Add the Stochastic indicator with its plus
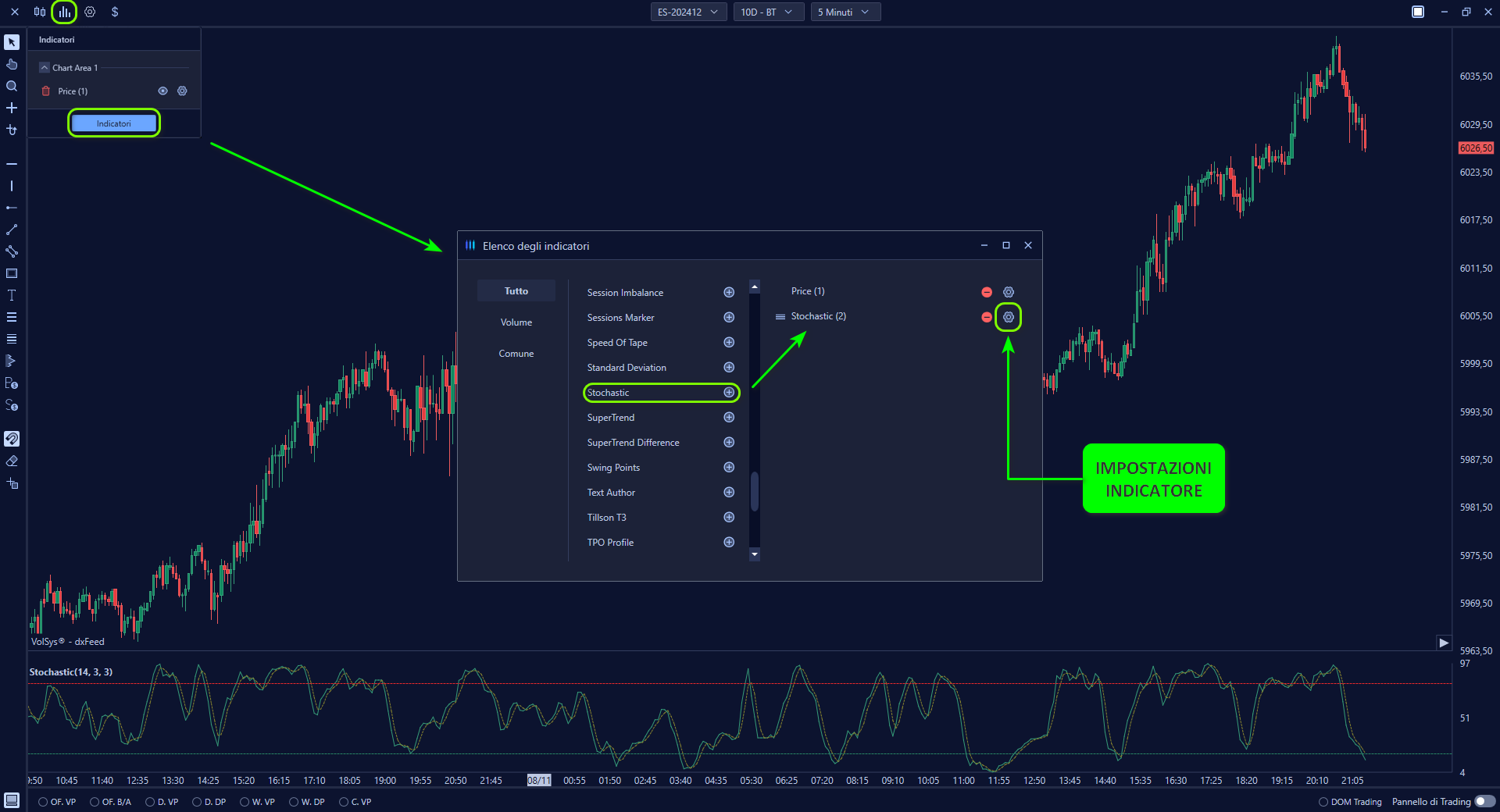The width and height of the screenshot is (1500, 812). coord(729,393)
